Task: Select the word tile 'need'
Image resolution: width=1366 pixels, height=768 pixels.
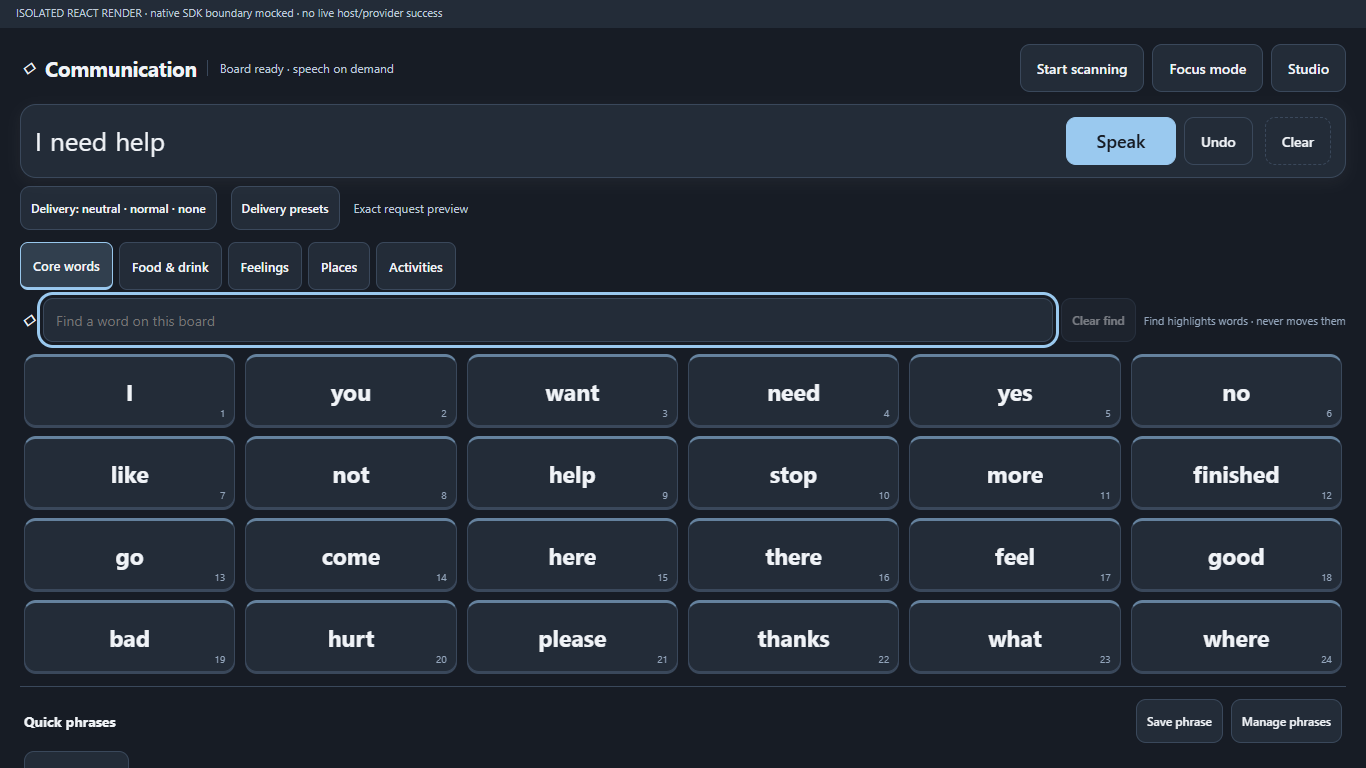Action: [793, 391]
